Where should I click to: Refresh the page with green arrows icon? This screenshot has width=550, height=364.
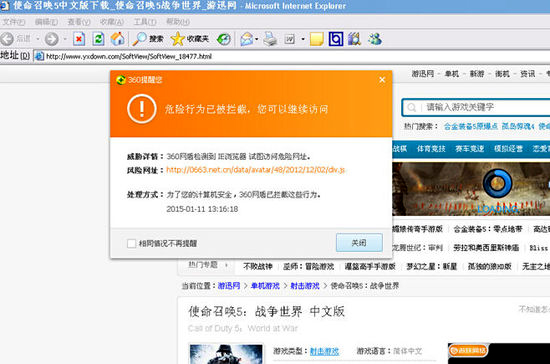(x=98, y=39)
